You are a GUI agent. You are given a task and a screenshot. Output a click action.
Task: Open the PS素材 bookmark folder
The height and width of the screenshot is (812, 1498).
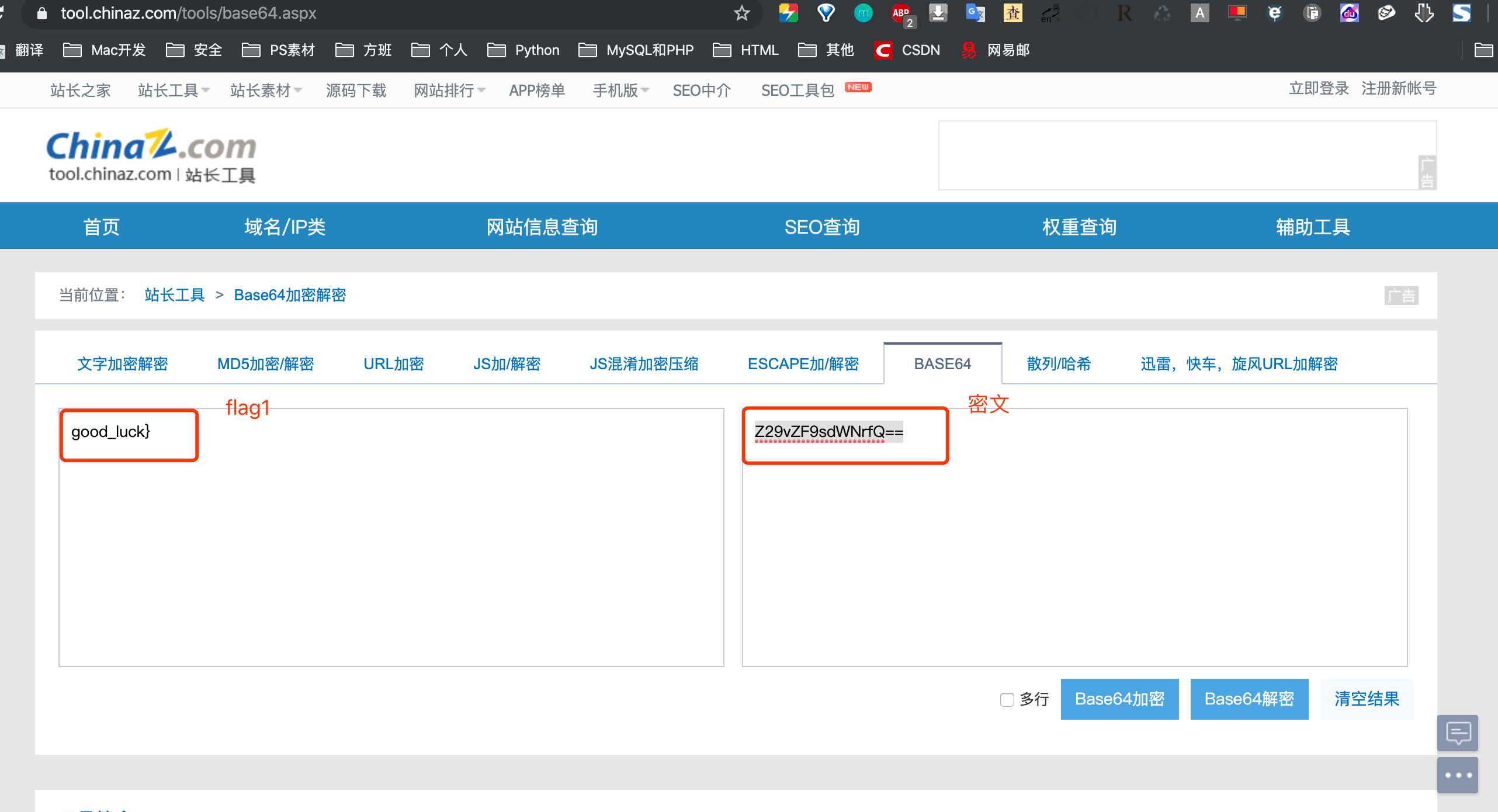pos(278,50)
